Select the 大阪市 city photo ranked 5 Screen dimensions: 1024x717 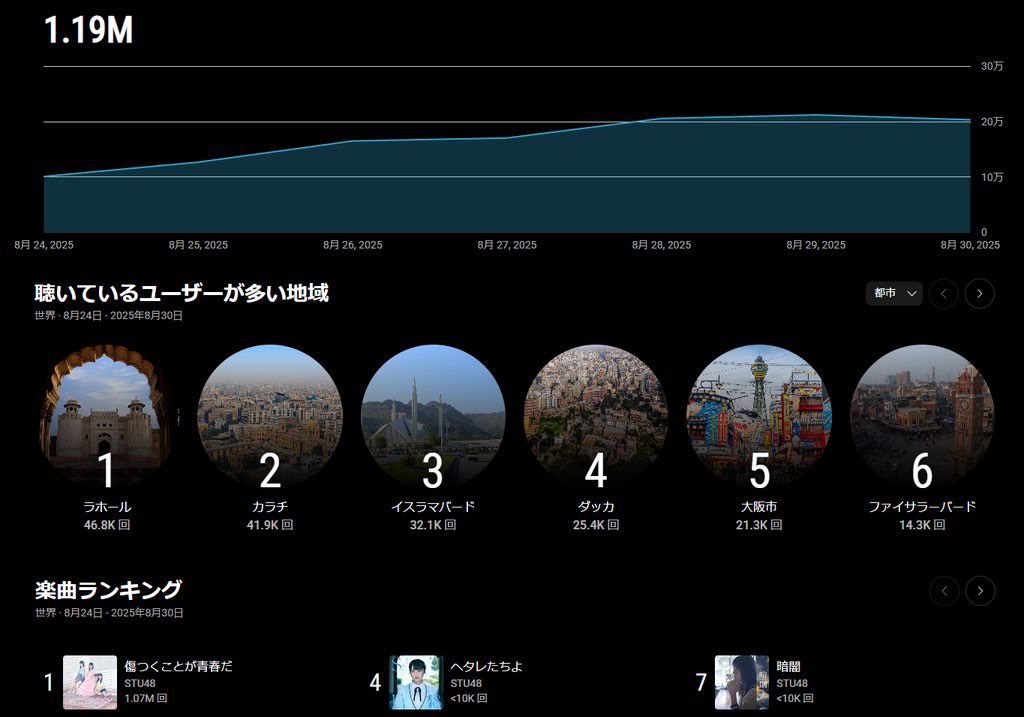click(x=759, y=417)
